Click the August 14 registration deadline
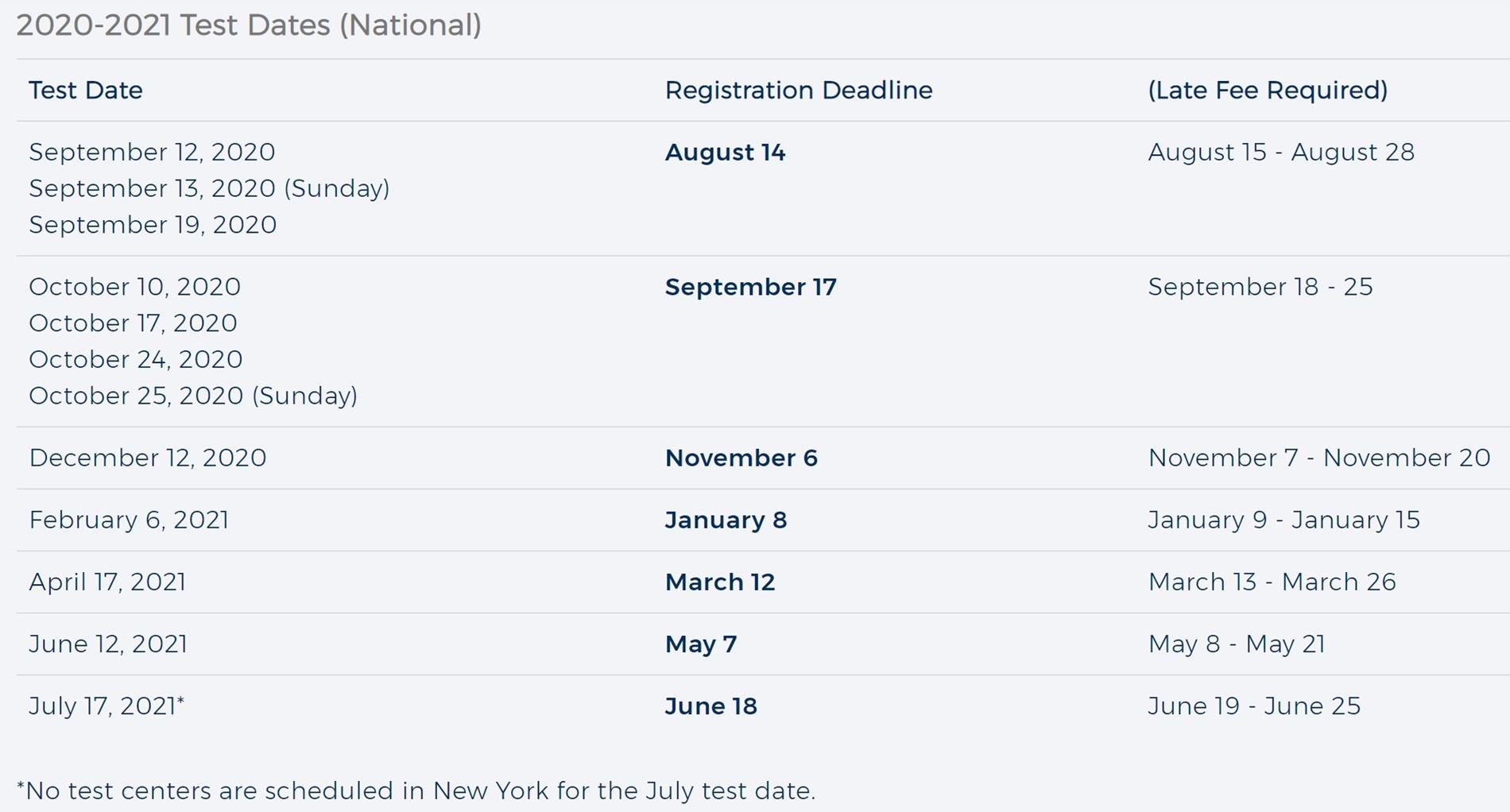 point(725,152)
